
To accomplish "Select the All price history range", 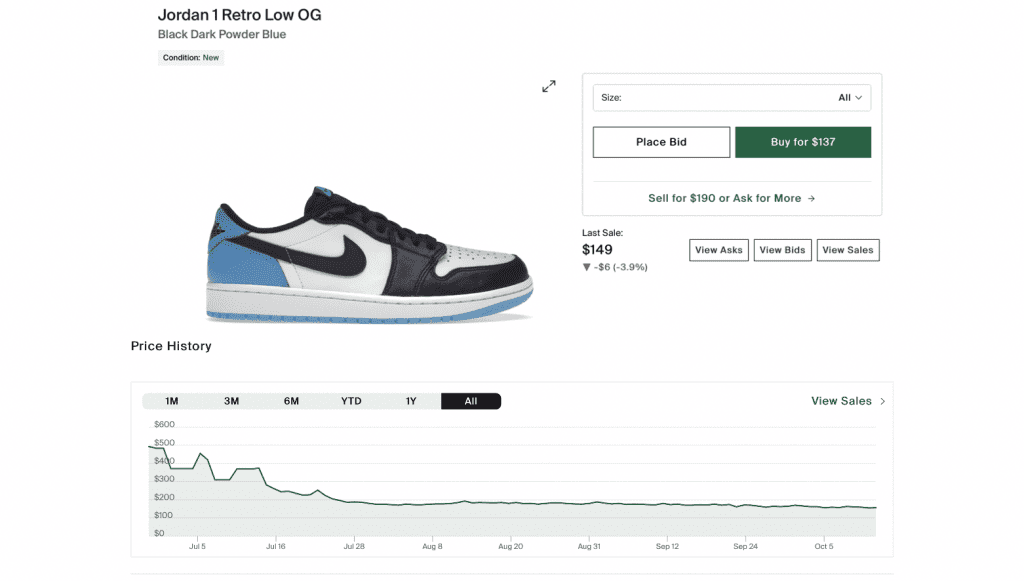I will (x=471, y=401).
